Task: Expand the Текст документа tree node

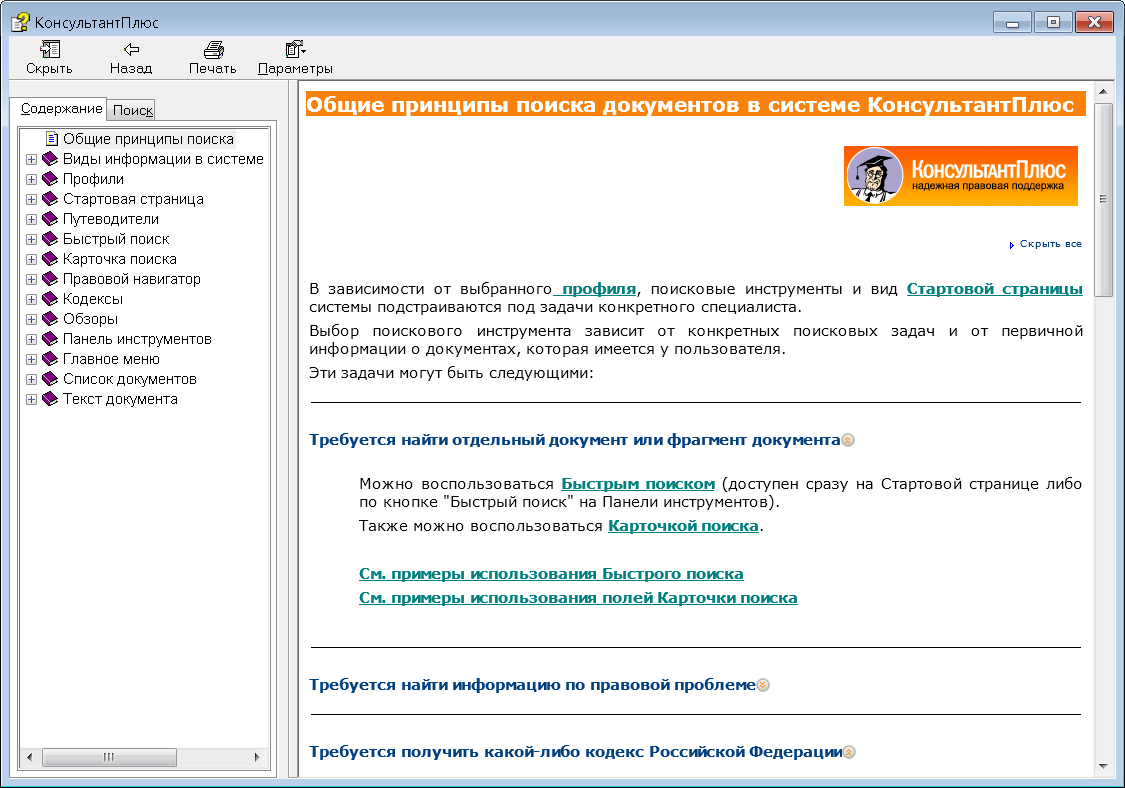Action: pos(32,400)
